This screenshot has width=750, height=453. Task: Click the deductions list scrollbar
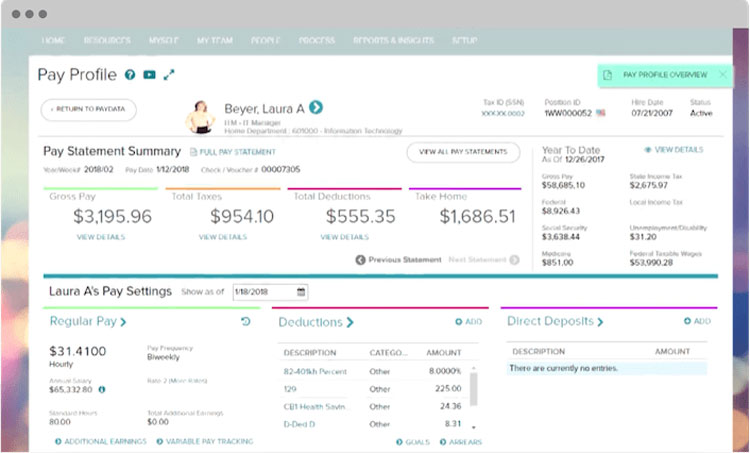click(474, 389)
